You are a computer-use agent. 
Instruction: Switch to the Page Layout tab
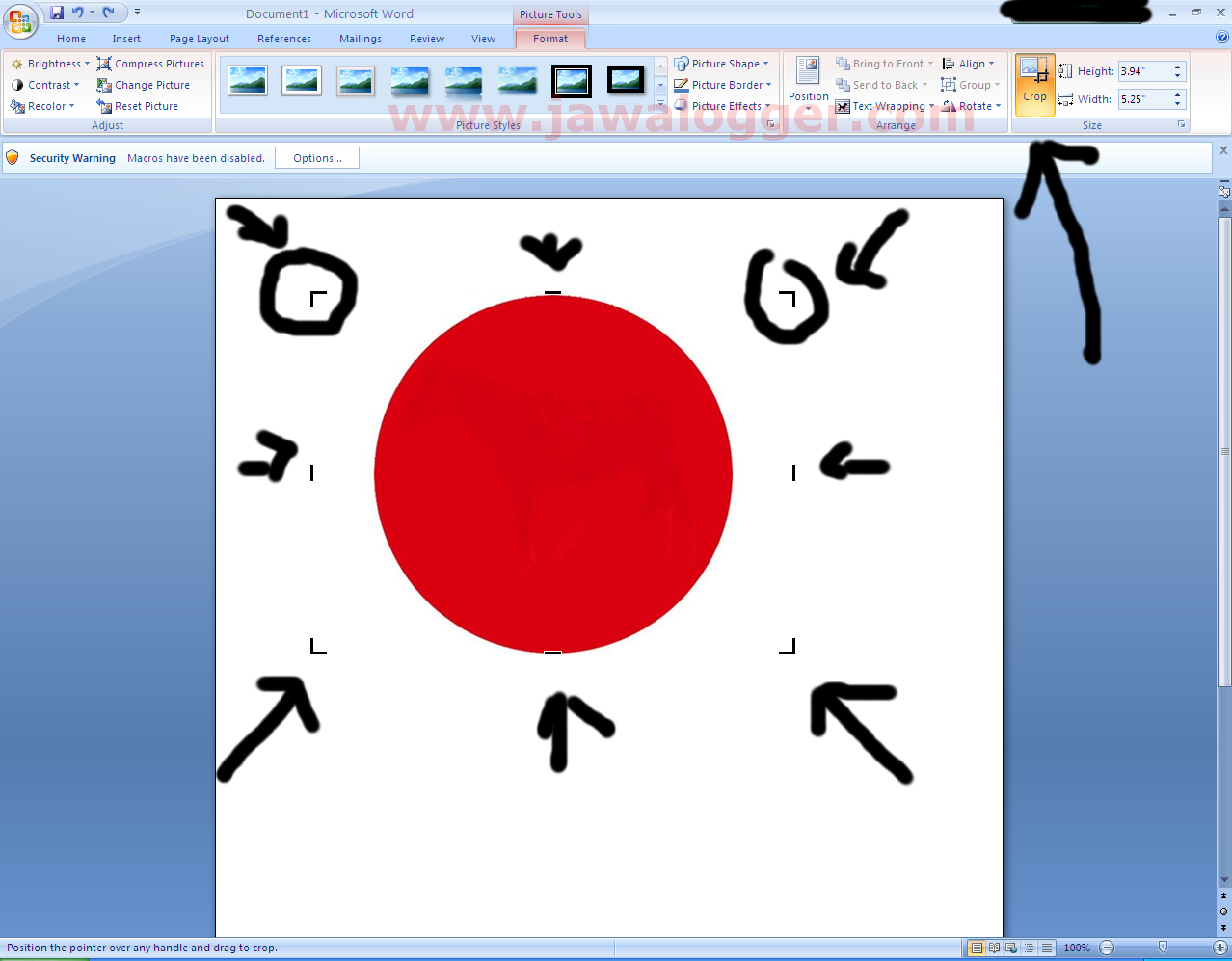point(200,39)
